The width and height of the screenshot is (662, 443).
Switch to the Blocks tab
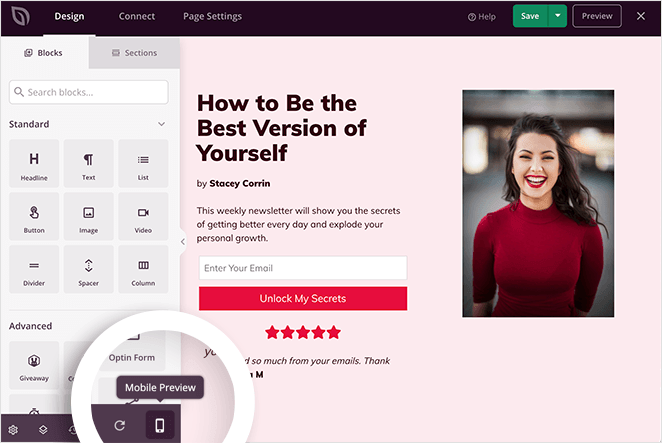44,53
